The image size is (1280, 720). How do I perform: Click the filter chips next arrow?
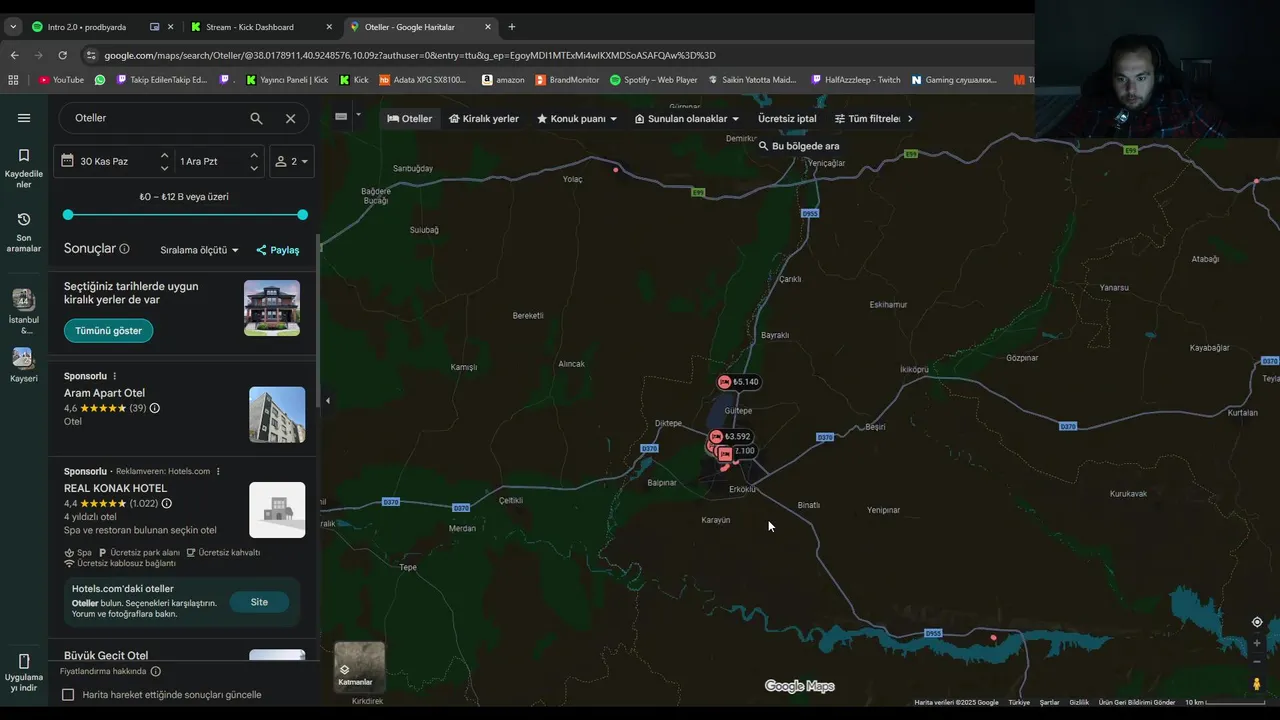point(909,118)
